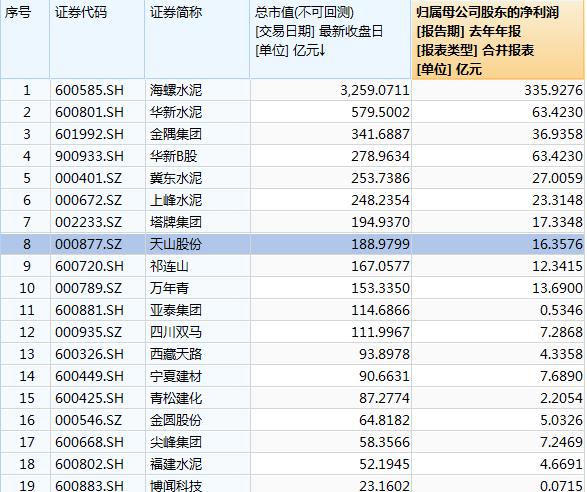Viewport: 587px width, 492px height.
Task: Click net profit 0.5346
Action: coord(562,310)
